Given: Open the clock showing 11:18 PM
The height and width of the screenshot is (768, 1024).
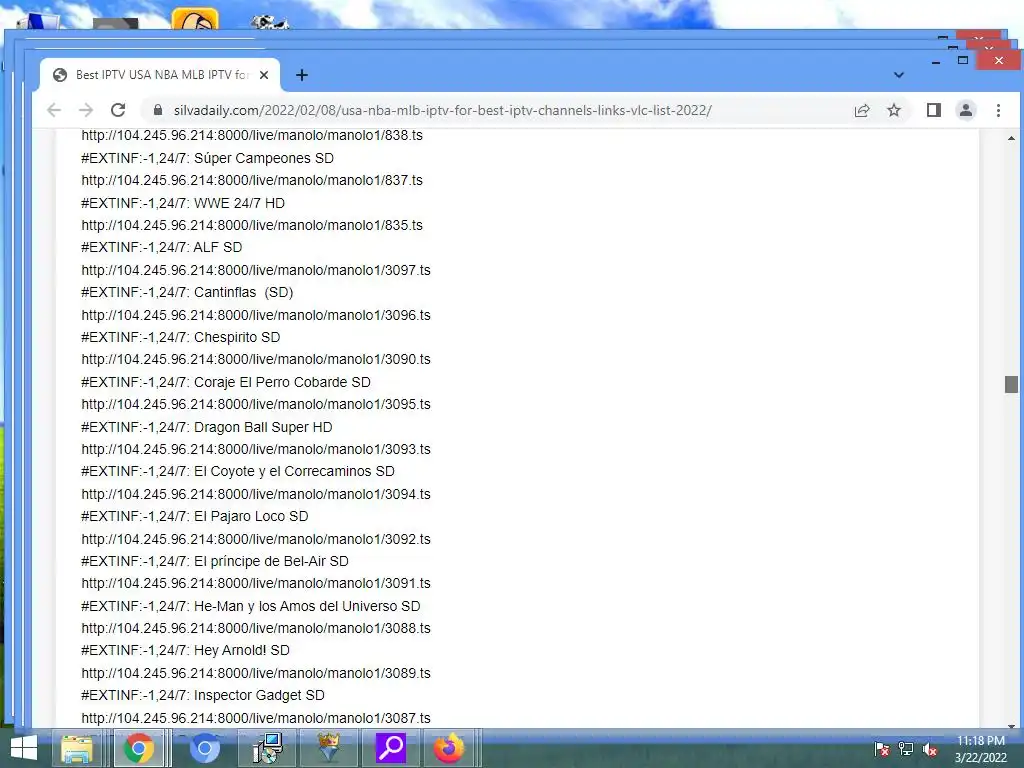Looking at the screenshot, I should click(981, 749).
